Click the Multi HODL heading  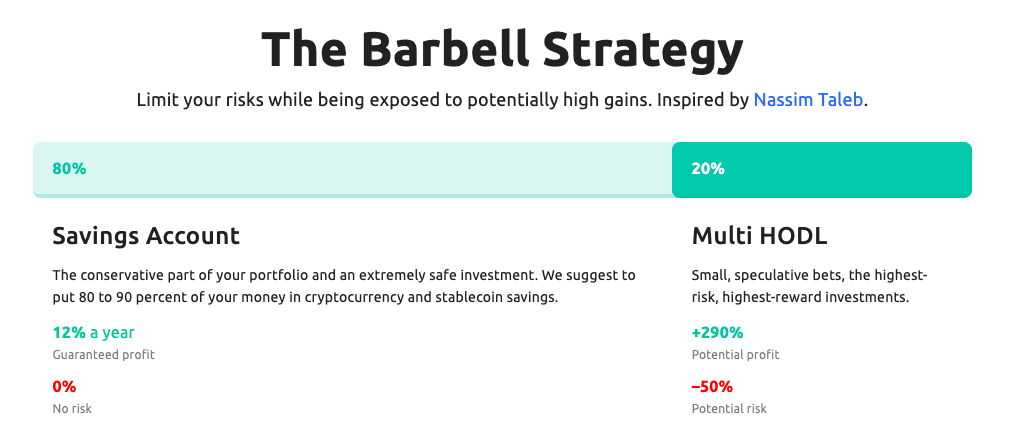coord(759,236)
